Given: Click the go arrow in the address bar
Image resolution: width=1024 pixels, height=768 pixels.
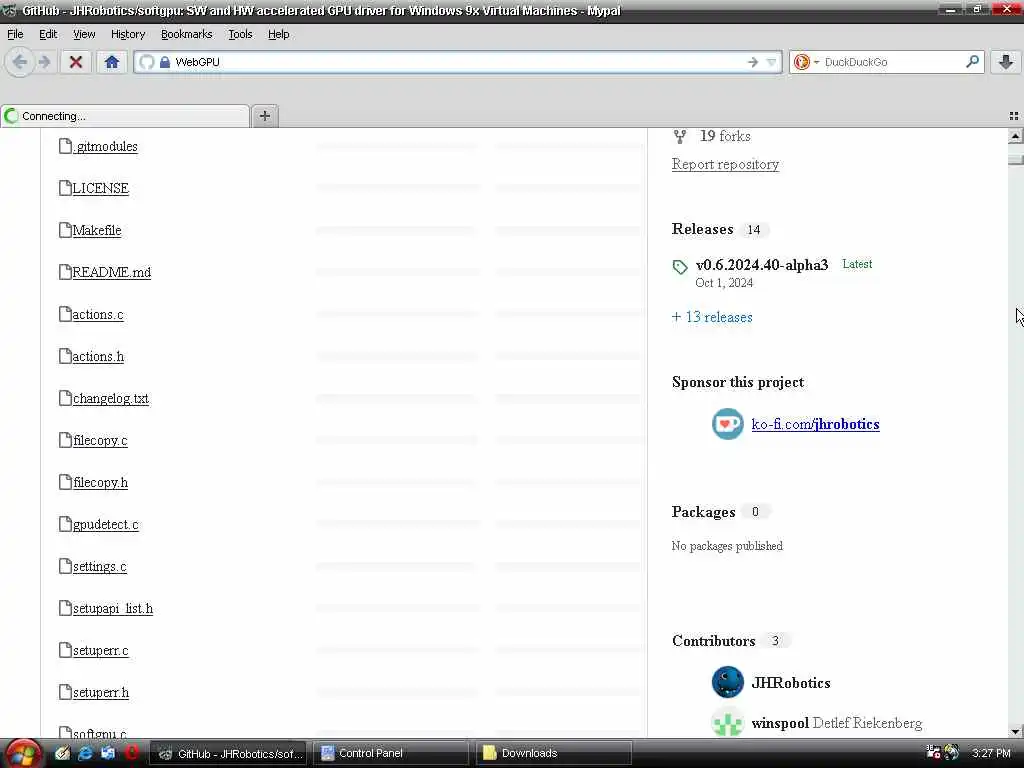Looking at the screenshot, I should (x=753, y=62).
